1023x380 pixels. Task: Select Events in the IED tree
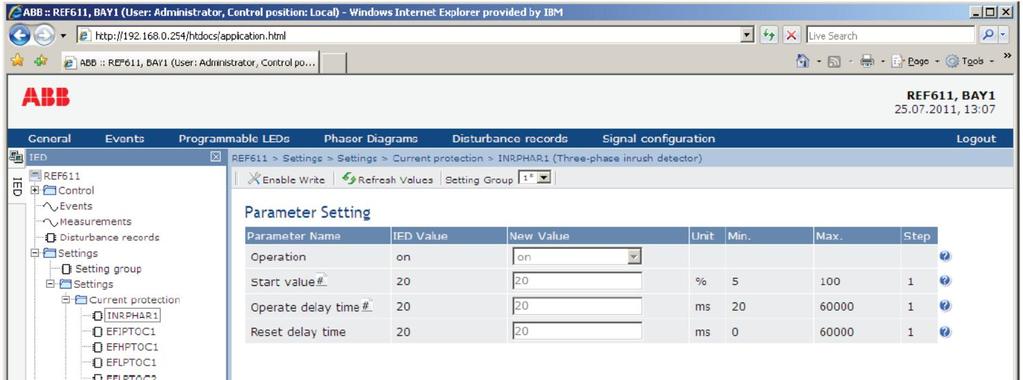tap(75, 206)
